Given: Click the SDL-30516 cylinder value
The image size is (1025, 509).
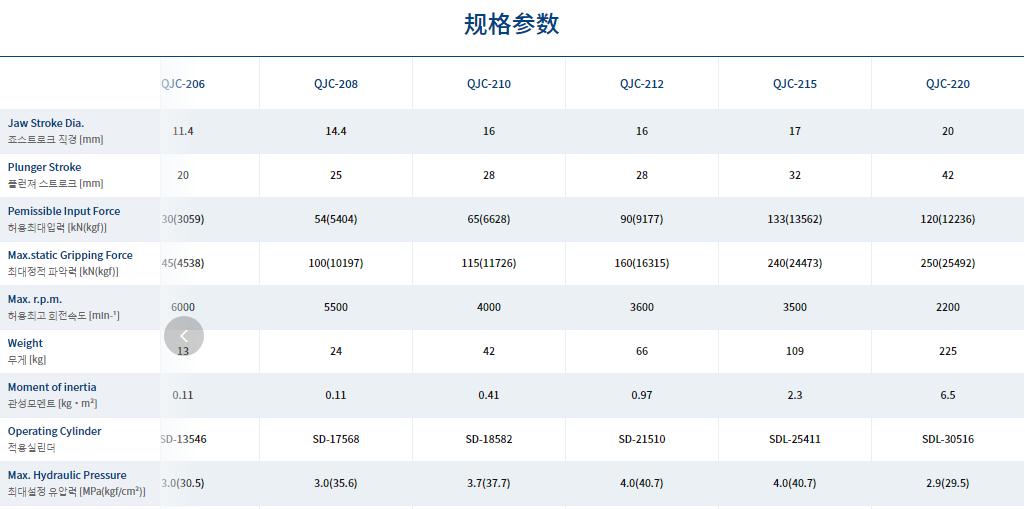Looking at the screenshot, I should tap(948, 439).
